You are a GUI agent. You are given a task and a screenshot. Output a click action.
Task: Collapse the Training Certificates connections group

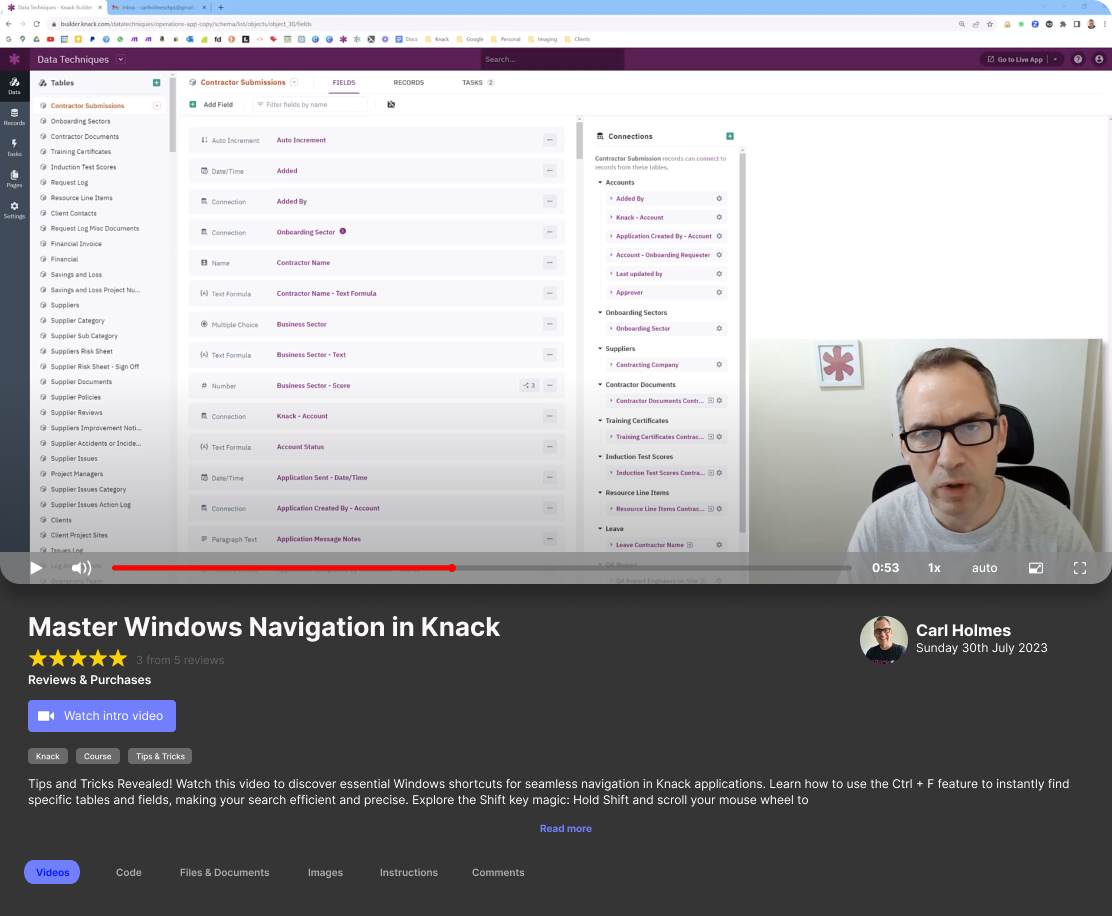coord(600,420)
